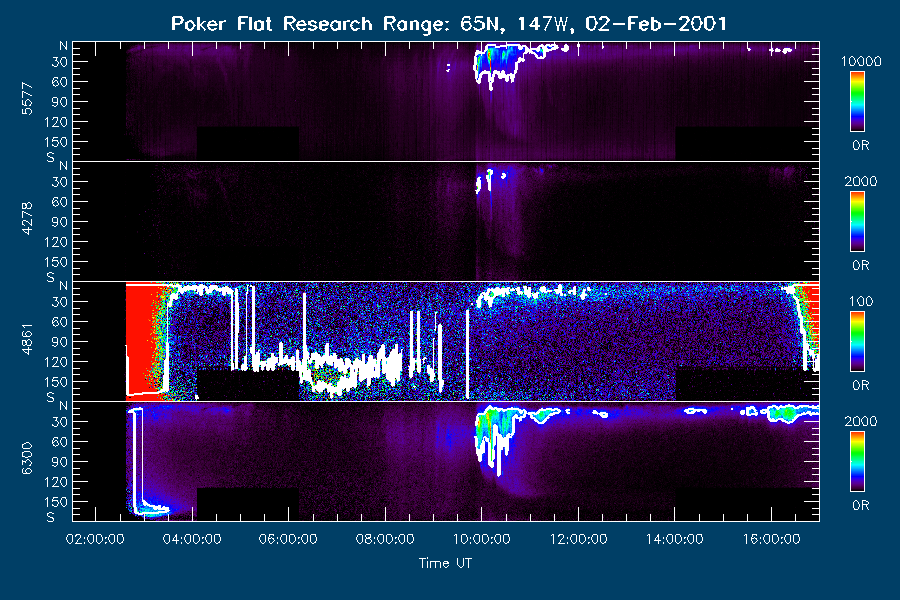900x600 pixels.
Task: Click the 4861 panel axis label
Action: coord(27,339)
